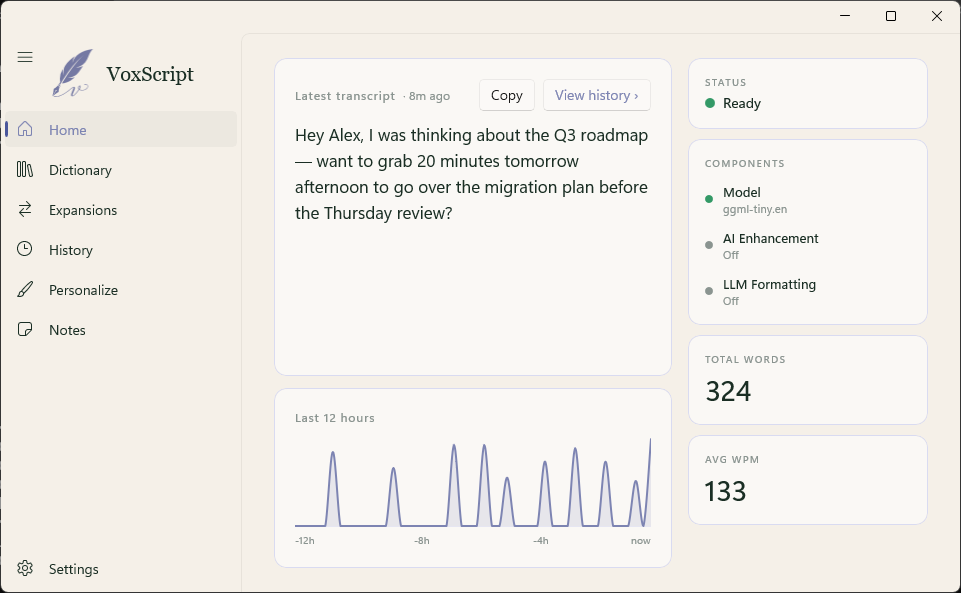
Task: Click the Settings gear icon
Action: tap(25, 568)
